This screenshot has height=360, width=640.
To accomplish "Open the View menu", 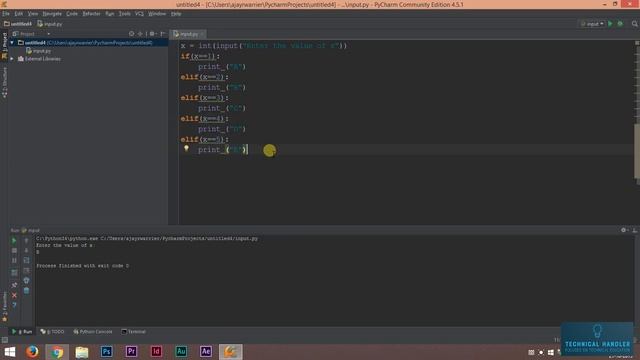I will (33, 13).
